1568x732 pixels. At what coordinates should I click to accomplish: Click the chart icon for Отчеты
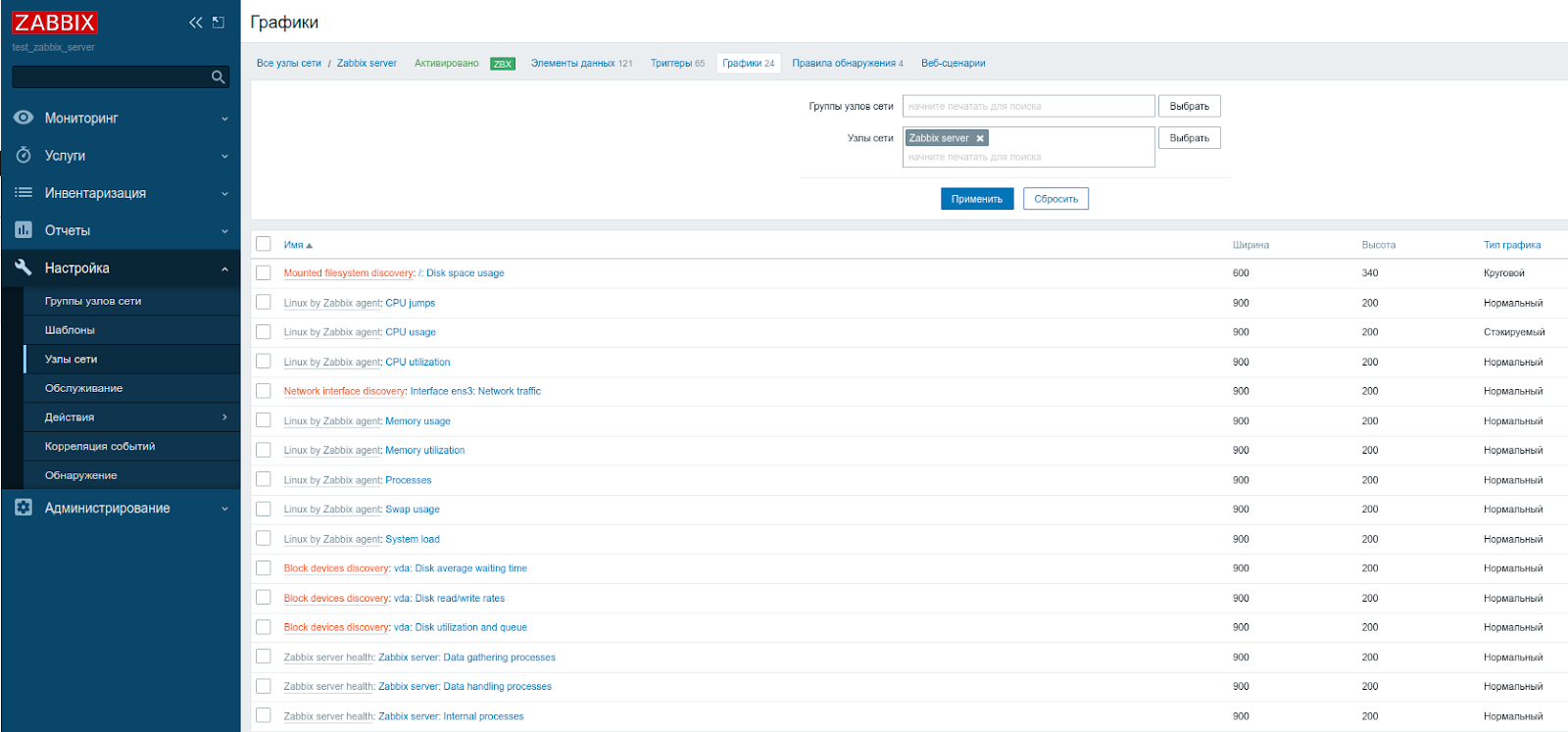point(24,230)
